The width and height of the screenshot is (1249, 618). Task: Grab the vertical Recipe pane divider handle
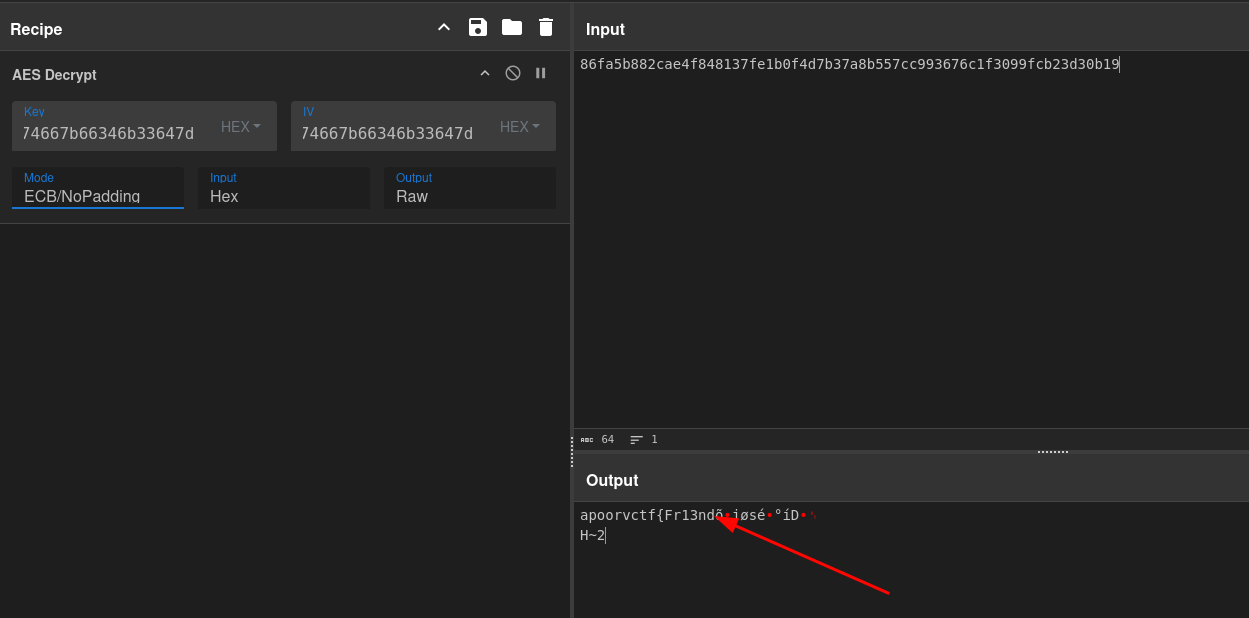572,452
